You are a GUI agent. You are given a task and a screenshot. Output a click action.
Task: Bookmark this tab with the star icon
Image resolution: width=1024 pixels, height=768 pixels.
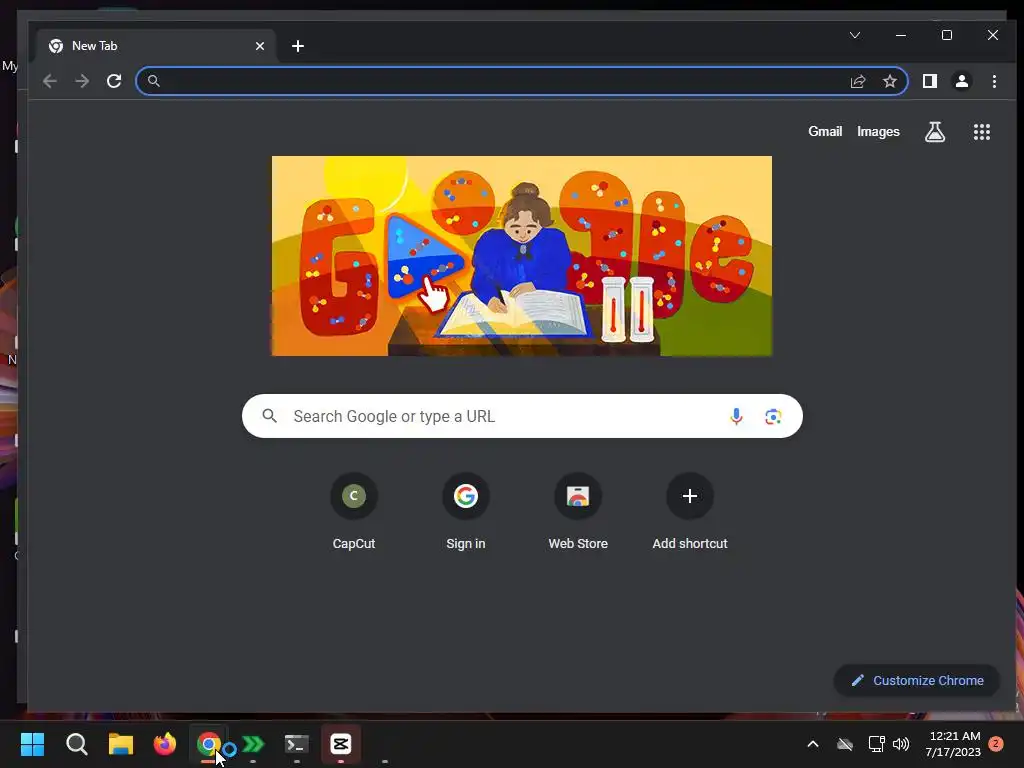(x=889, y=81)
